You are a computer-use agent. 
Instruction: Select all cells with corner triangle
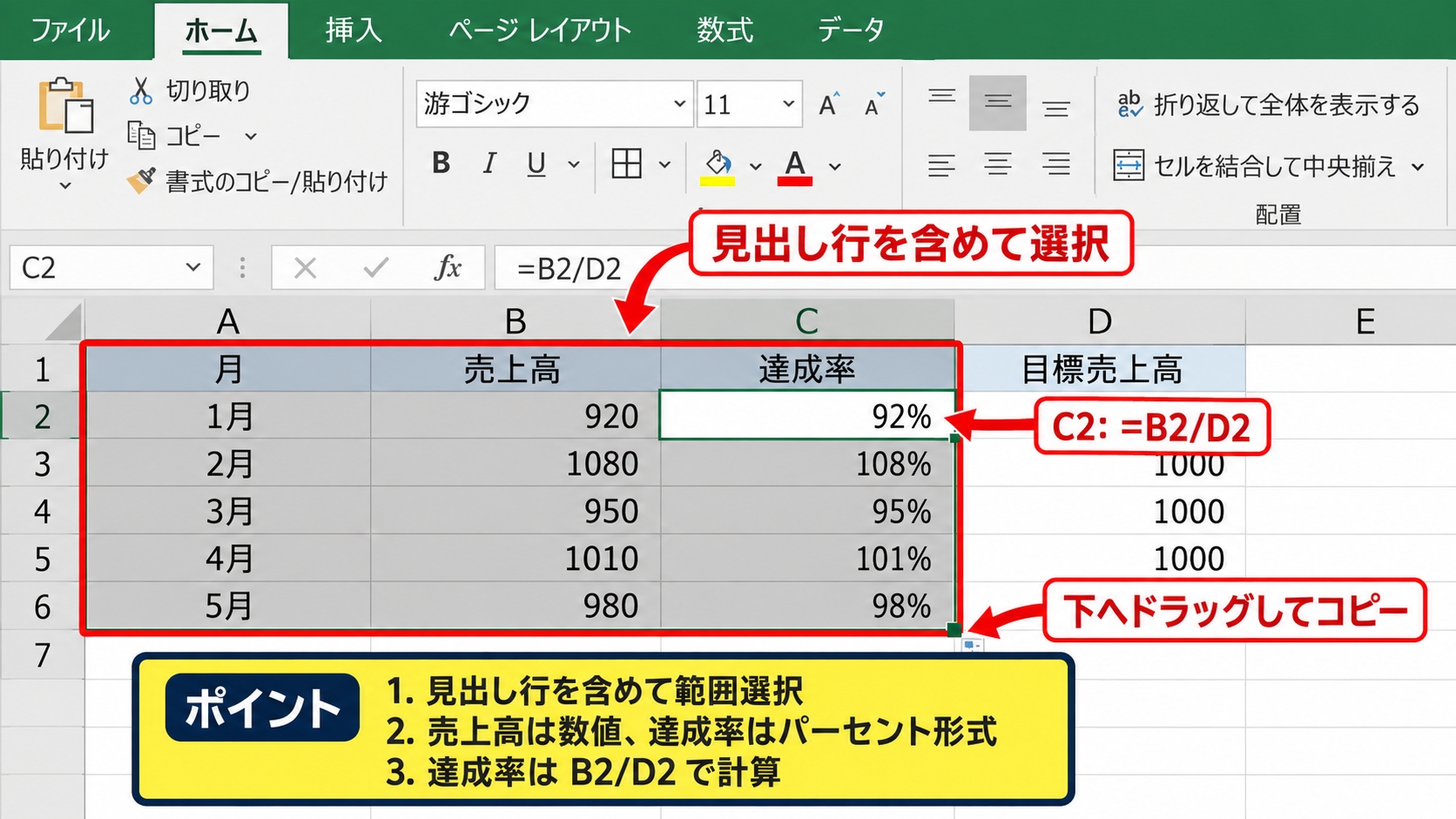pos(63,322)
